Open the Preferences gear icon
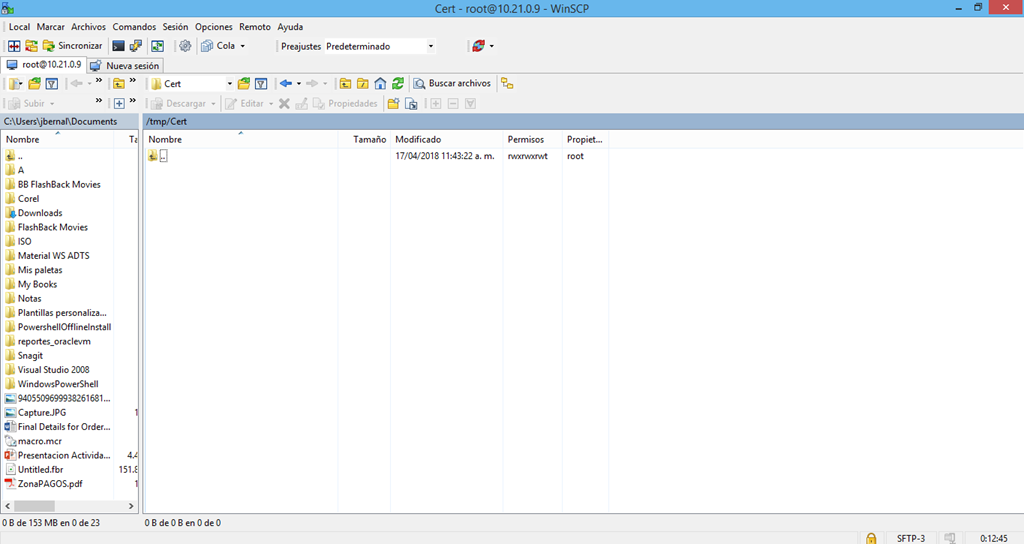This screenshot has width=1024, height=544. tap(185, 46)
